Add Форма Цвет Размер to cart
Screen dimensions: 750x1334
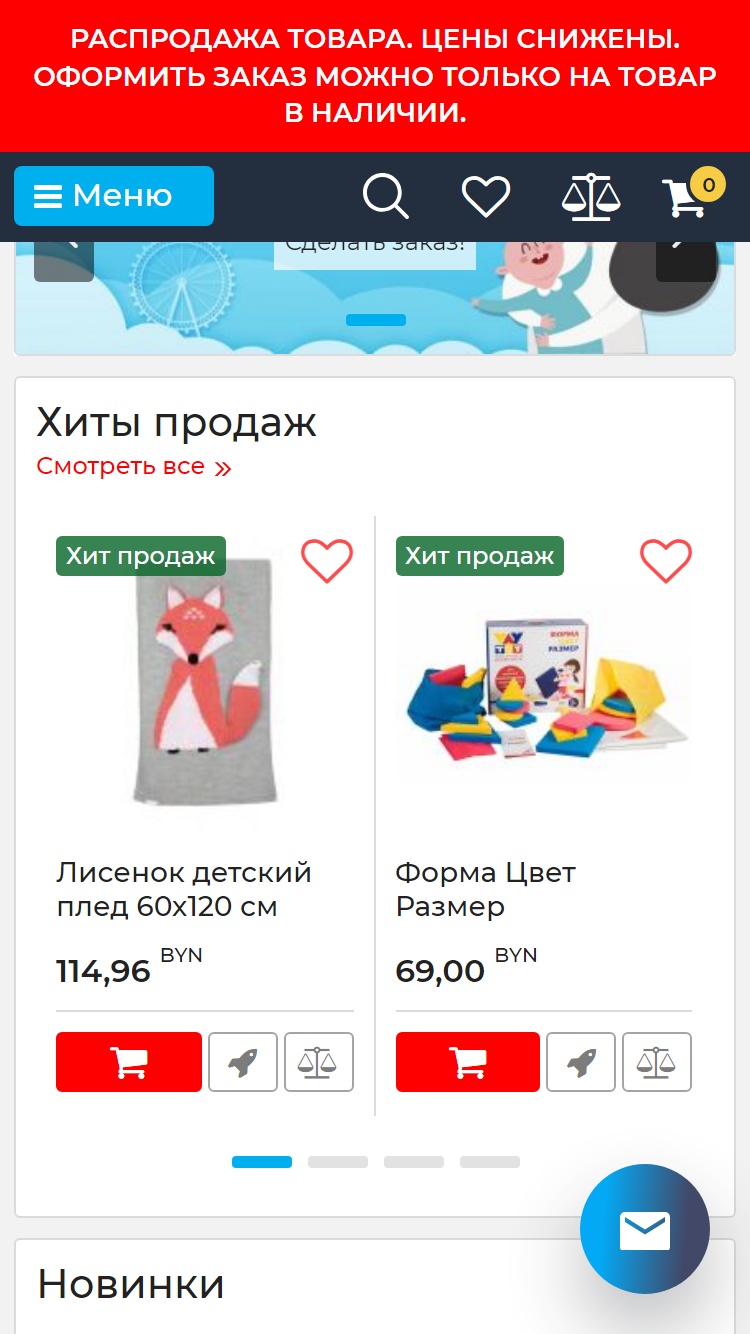tap(468, 1062)
